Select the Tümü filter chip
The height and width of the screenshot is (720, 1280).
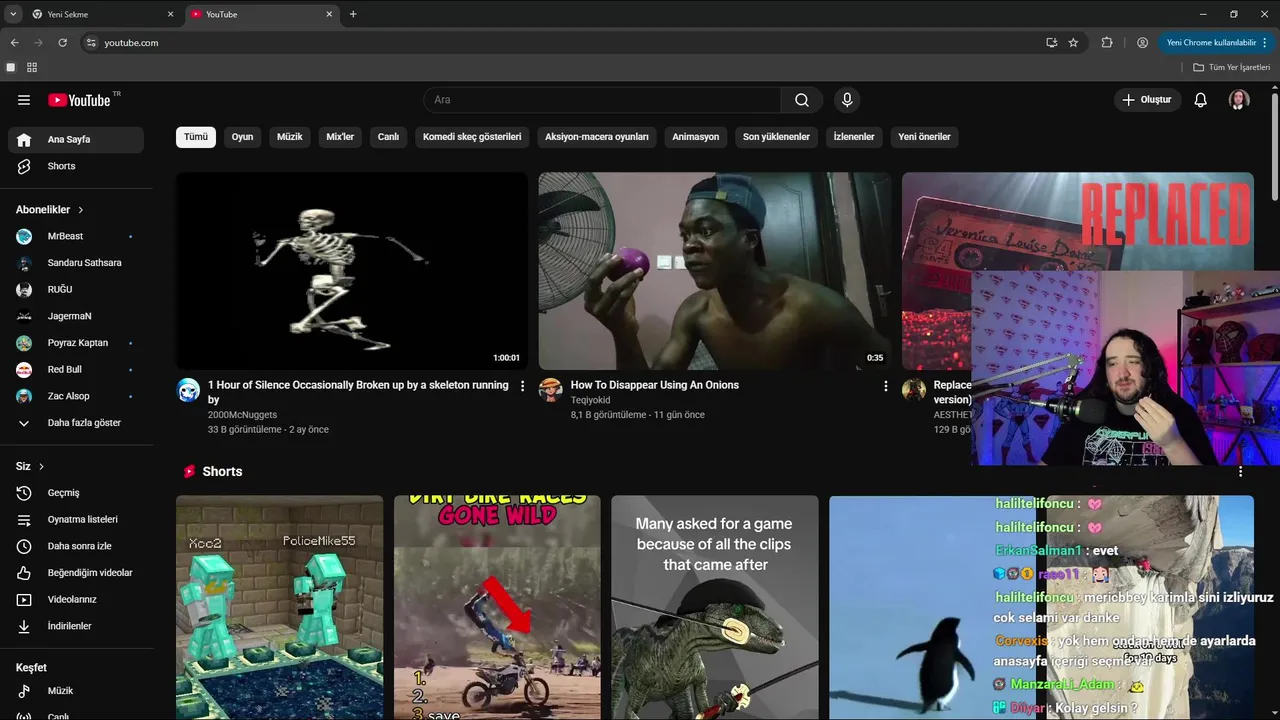(196, 137)
